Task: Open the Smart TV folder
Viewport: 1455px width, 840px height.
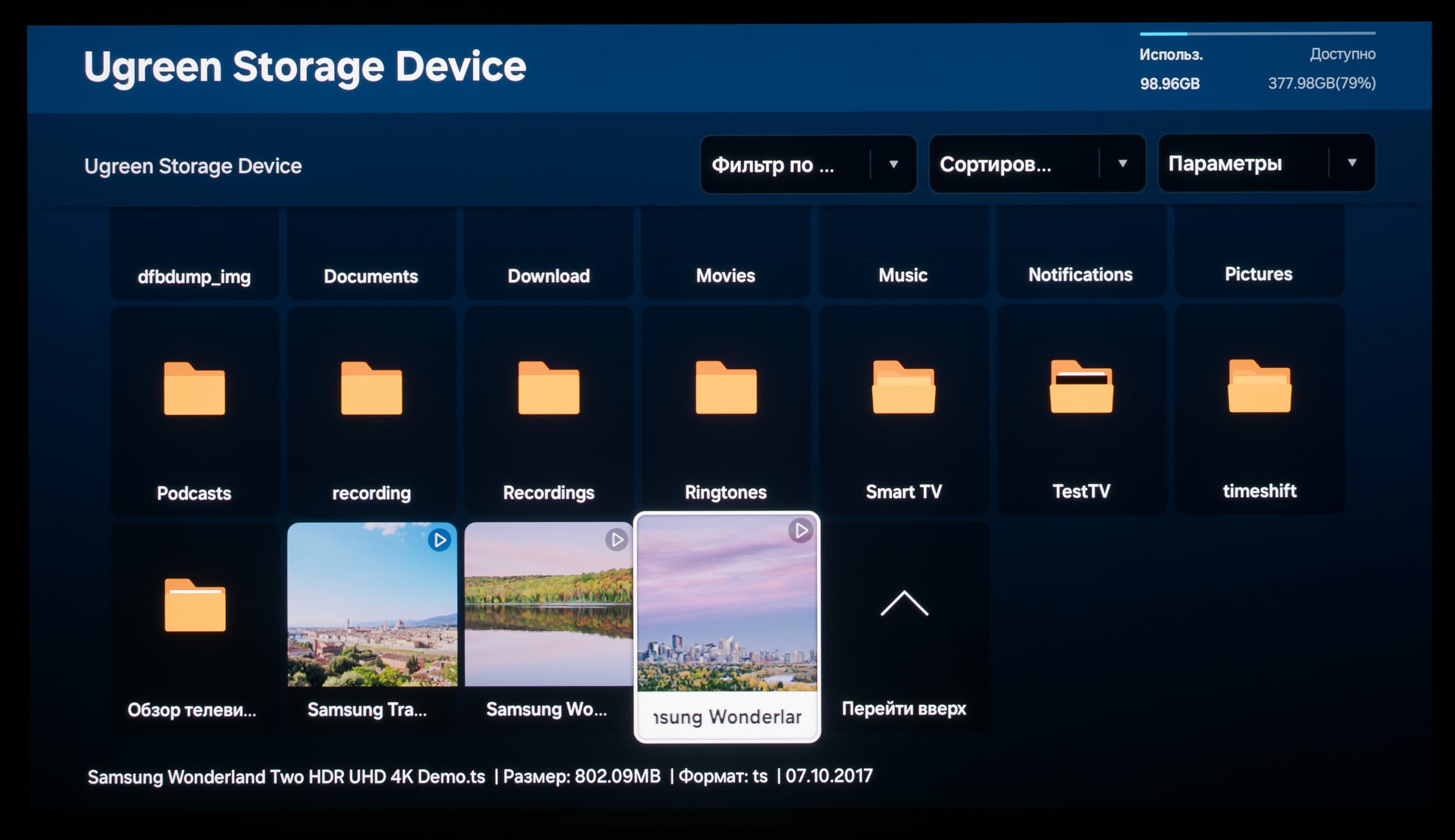Action: pos(903,387)
